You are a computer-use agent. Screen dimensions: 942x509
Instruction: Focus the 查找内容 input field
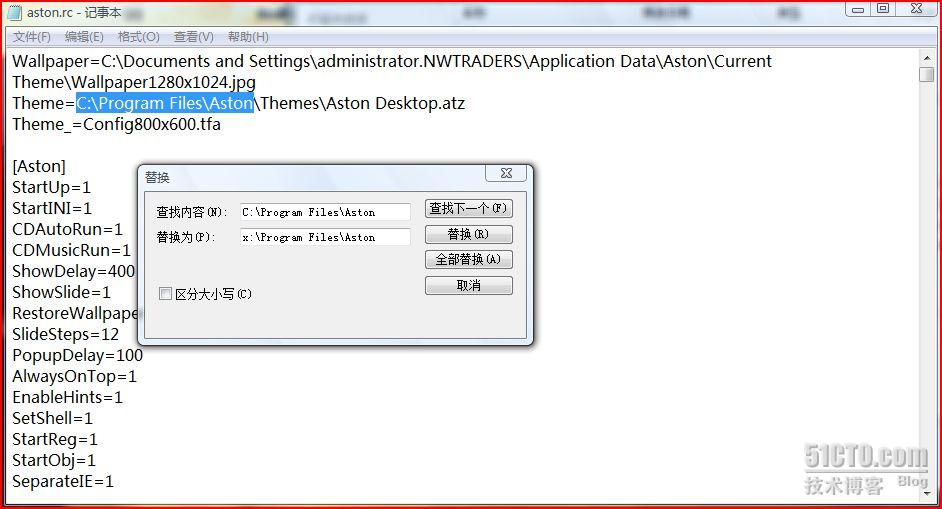tap(325, 212)
